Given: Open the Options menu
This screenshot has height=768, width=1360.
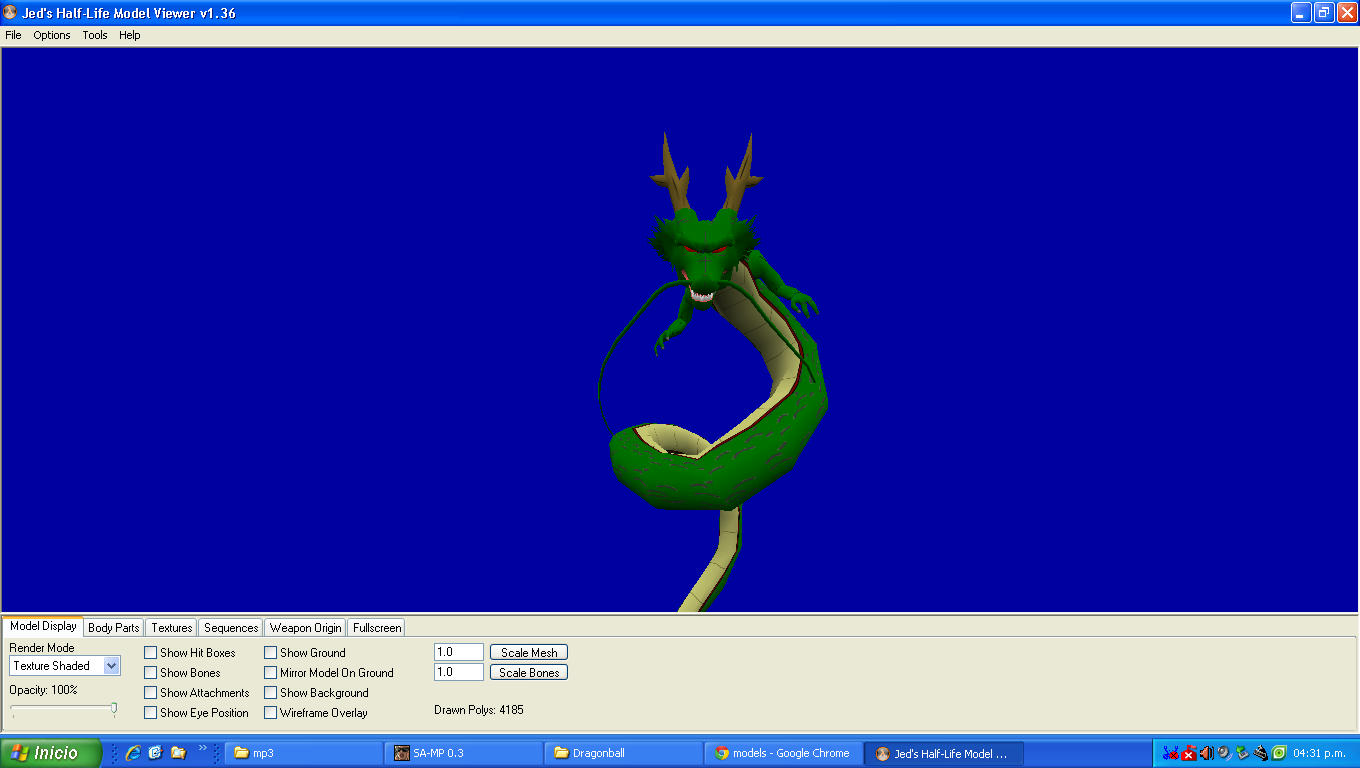Looking at the screenshot, I should pyautogui.click(x=52, y=35).
